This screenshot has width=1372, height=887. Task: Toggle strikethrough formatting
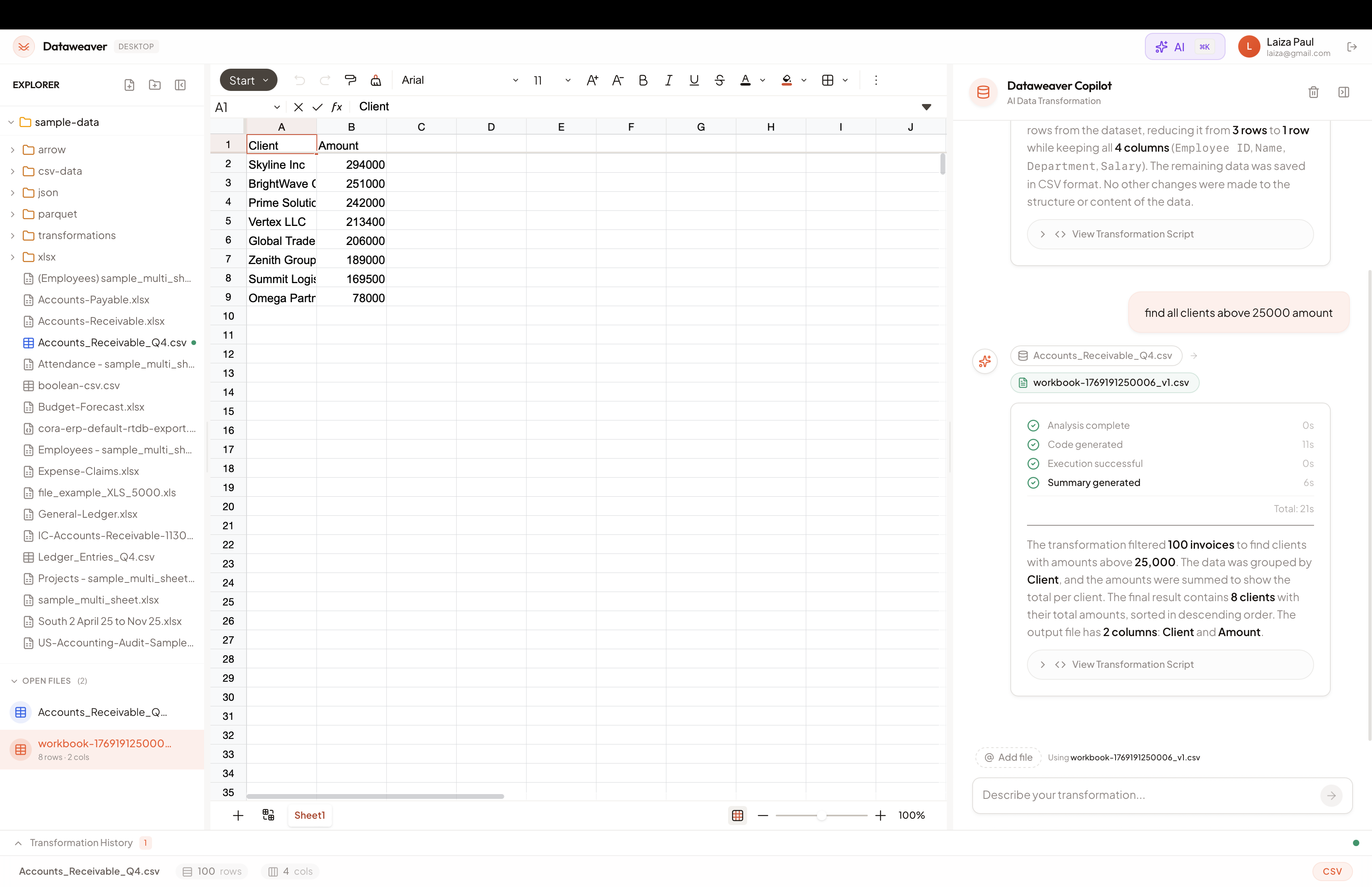[719, 80]
